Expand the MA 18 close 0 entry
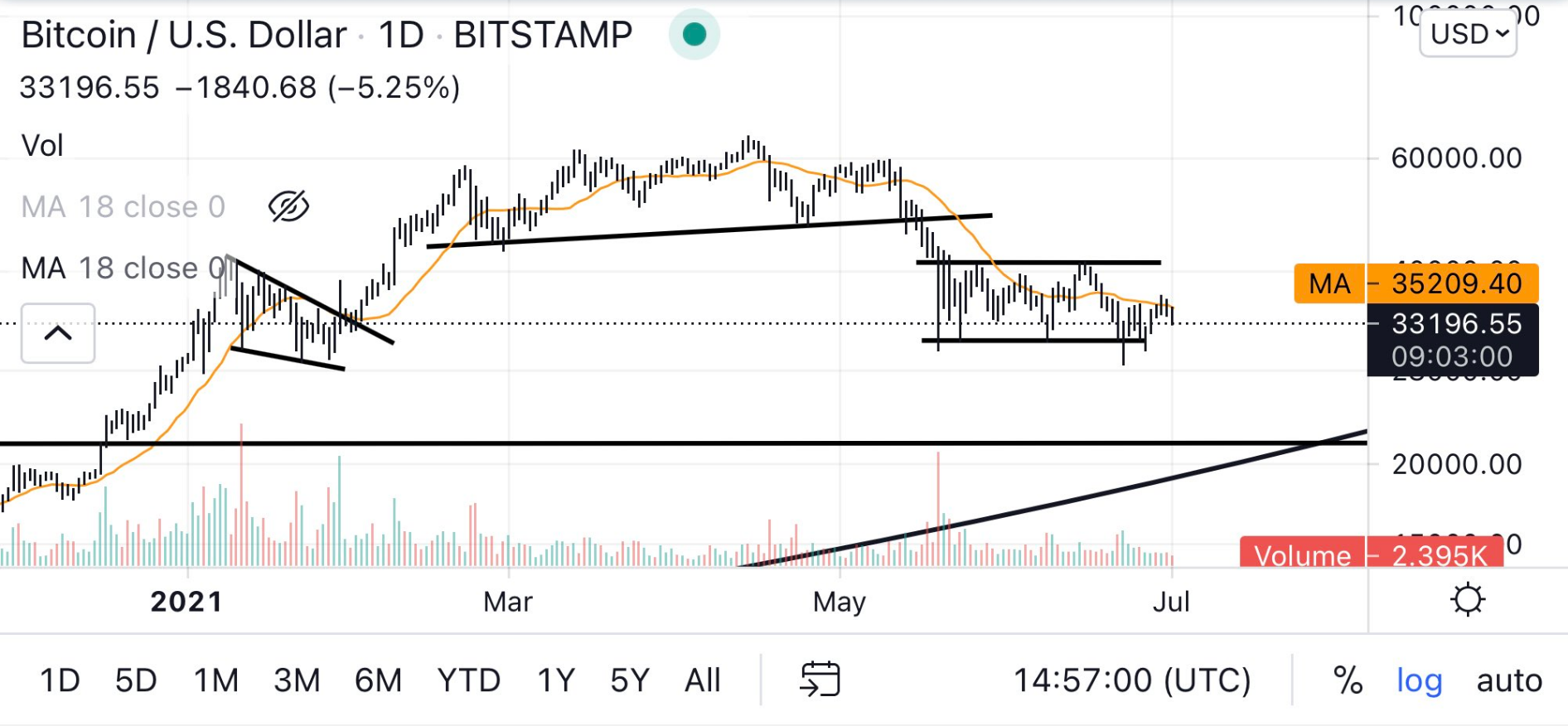Screen dimensions: 1568x726 [123, 267]
